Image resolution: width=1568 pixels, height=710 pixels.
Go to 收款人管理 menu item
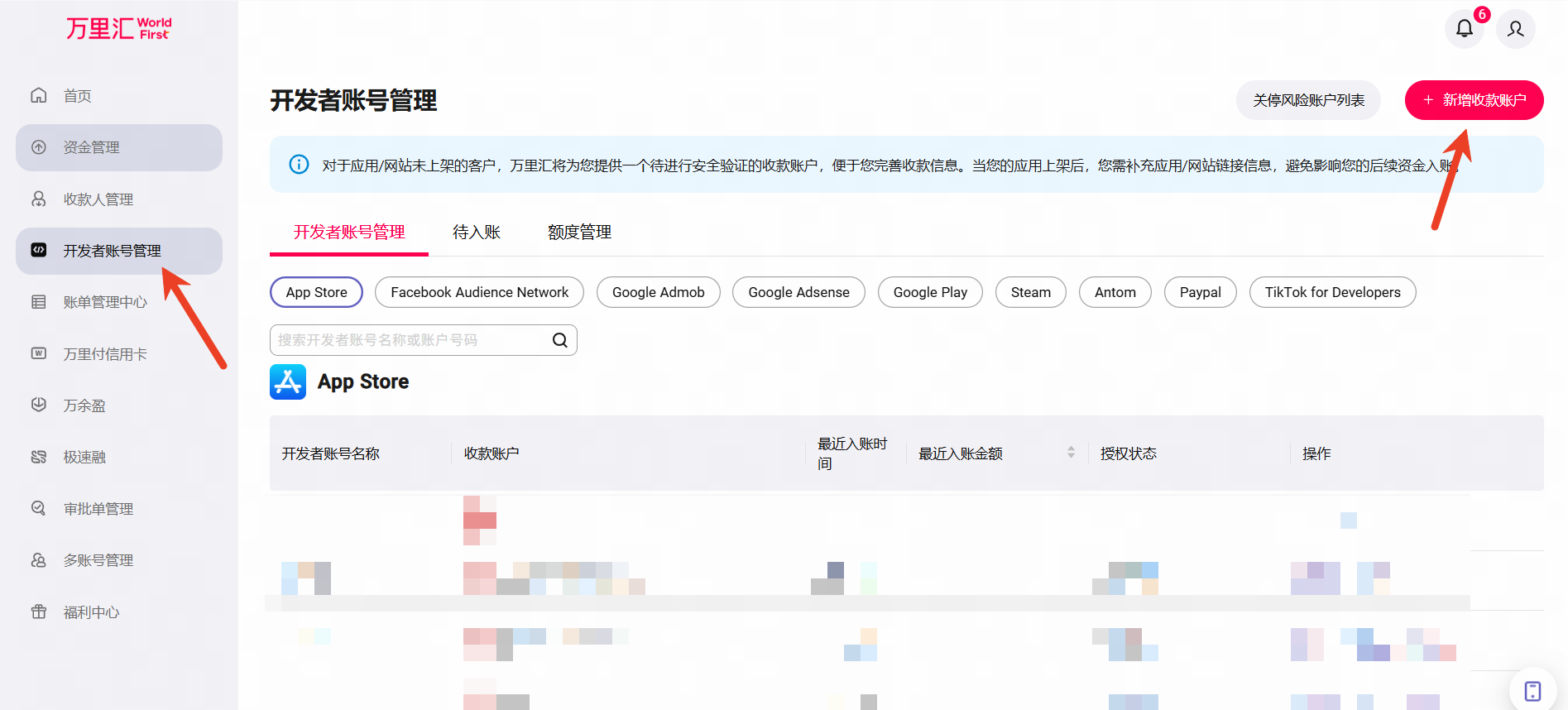(x=119, y=199)
